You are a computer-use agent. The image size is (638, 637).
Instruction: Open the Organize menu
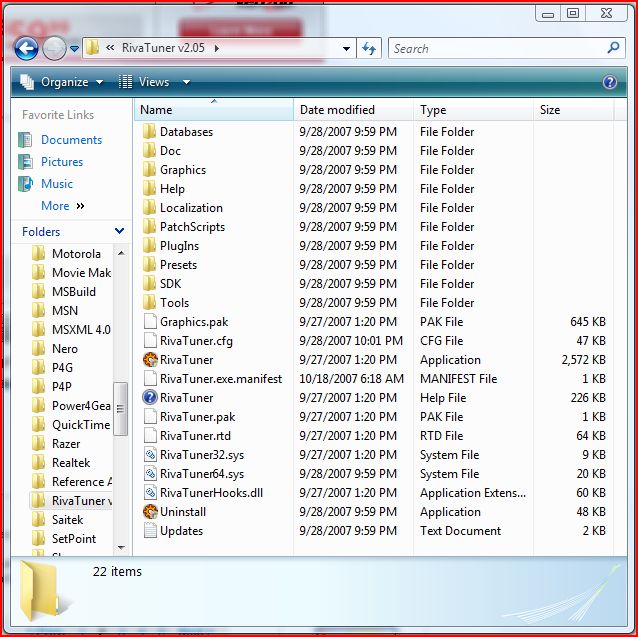[62, 82]
